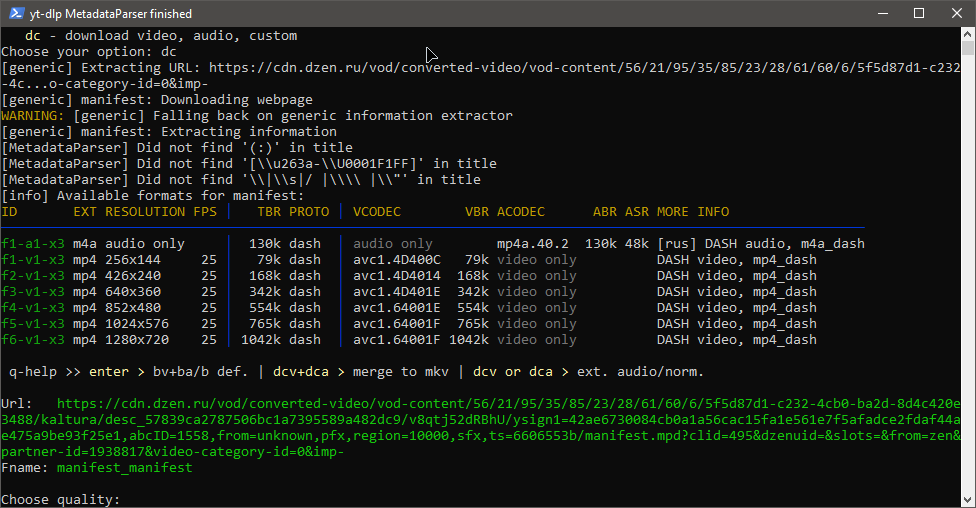Click the format ID f1-v1-x3

point(33,260)
